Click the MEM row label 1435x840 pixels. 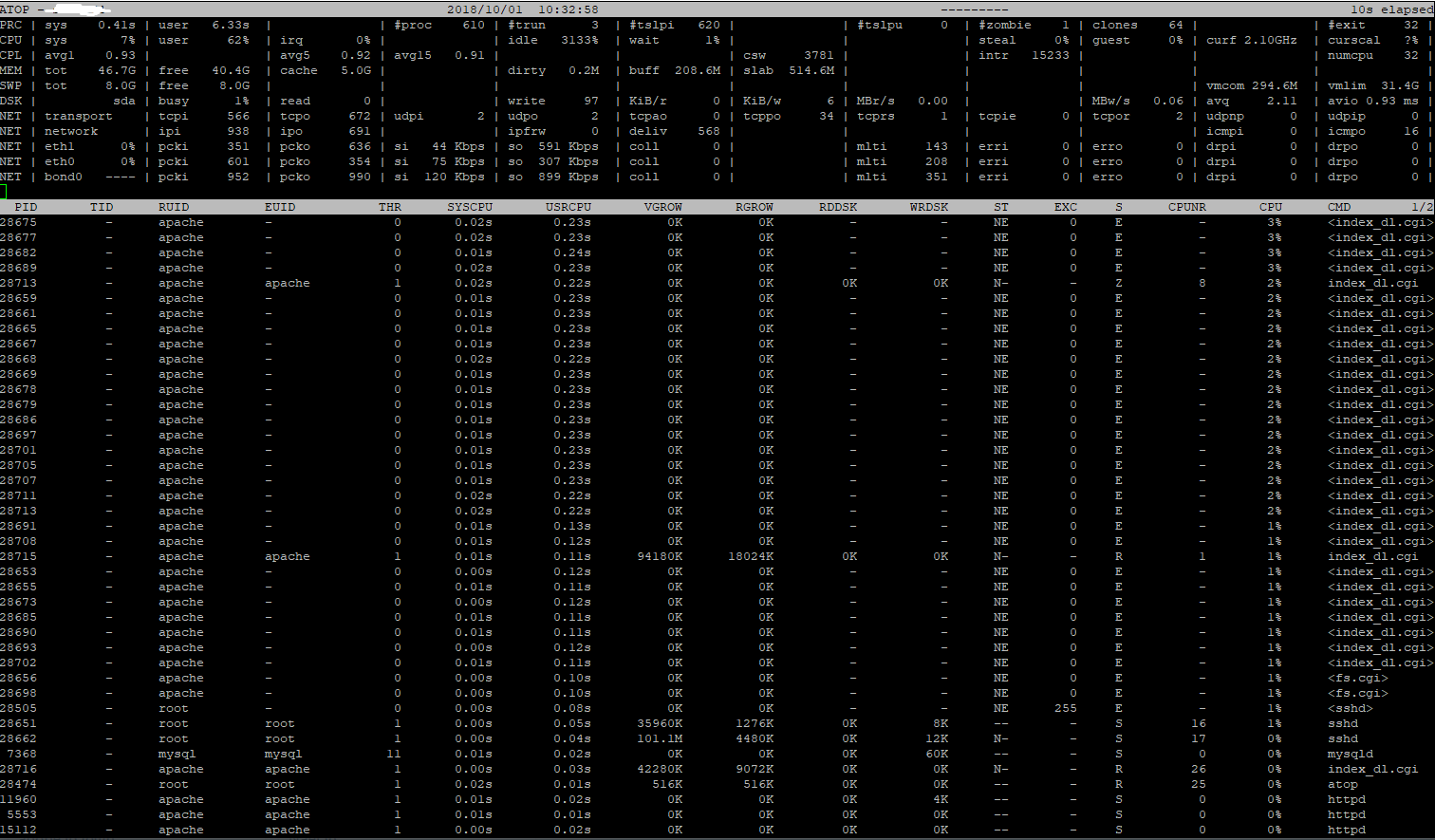click(10, 70)
